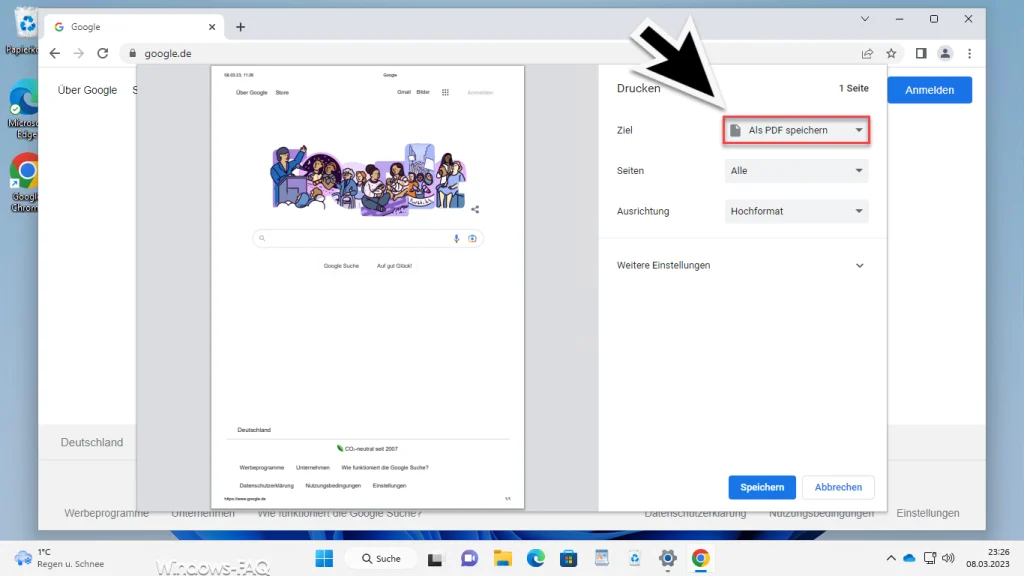
Task: Select the Google browser tab
Action: (134, 27)
